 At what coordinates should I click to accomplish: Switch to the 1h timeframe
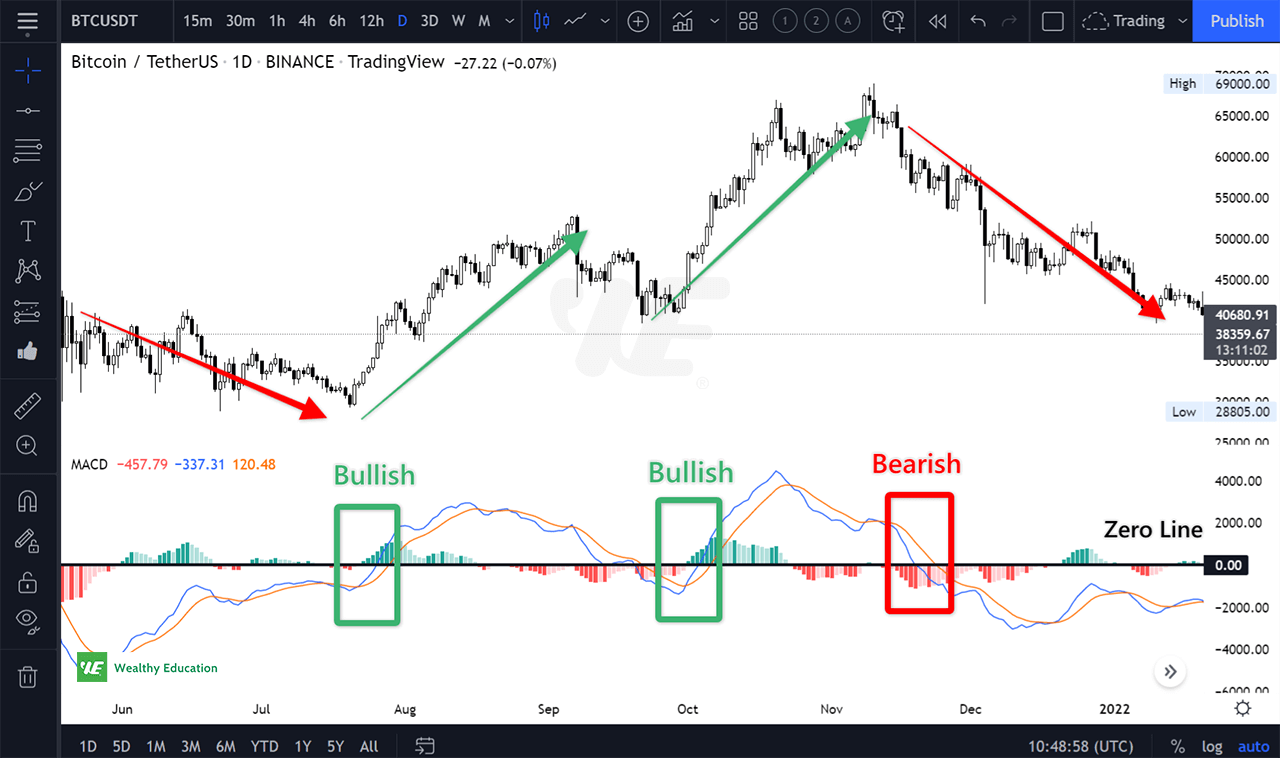point(277,21)
